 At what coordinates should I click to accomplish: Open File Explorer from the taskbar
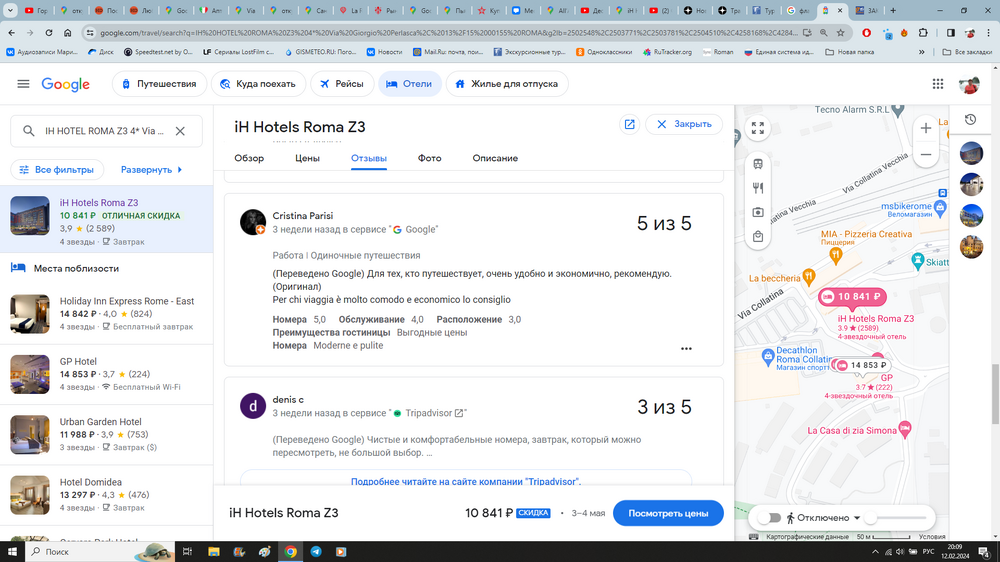click(214, 552)
